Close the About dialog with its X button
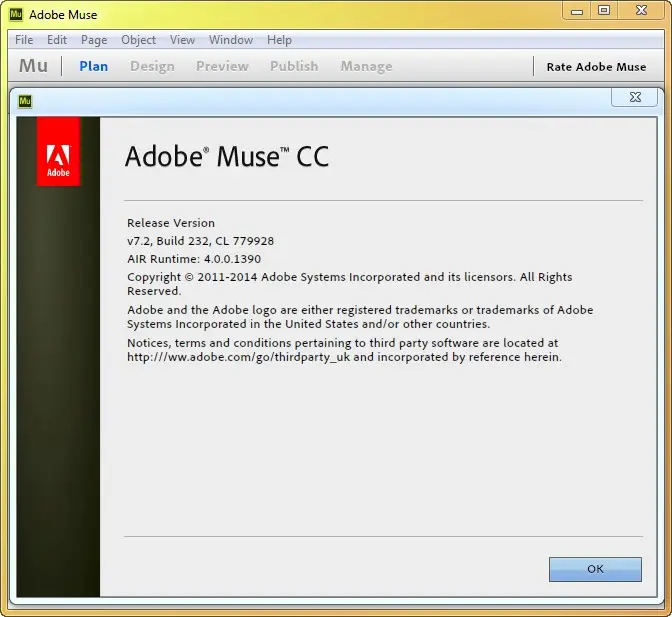This screenshot has height=617, width=672. [635, 97]
